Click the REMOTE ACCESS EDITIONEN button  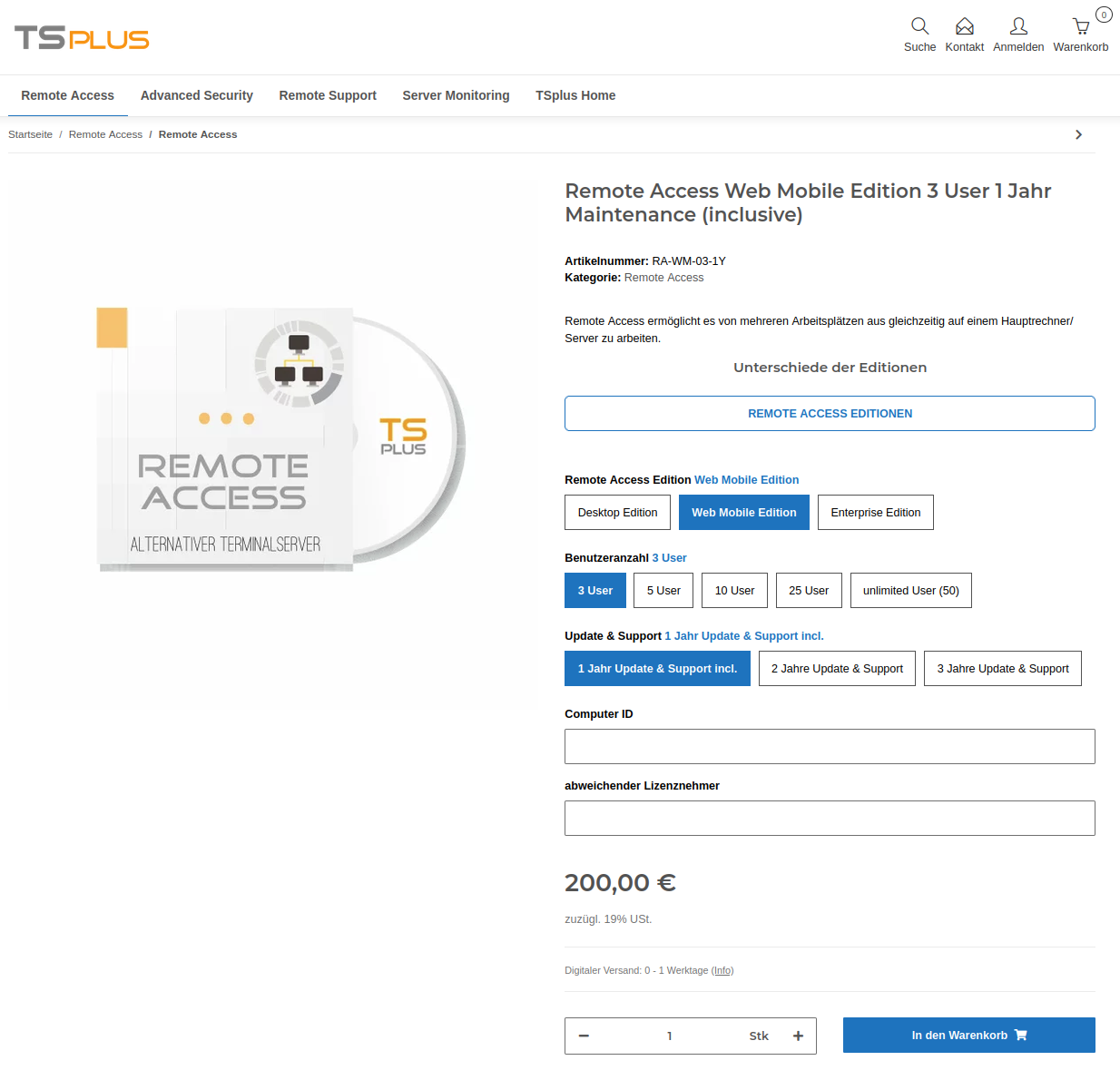830,413
